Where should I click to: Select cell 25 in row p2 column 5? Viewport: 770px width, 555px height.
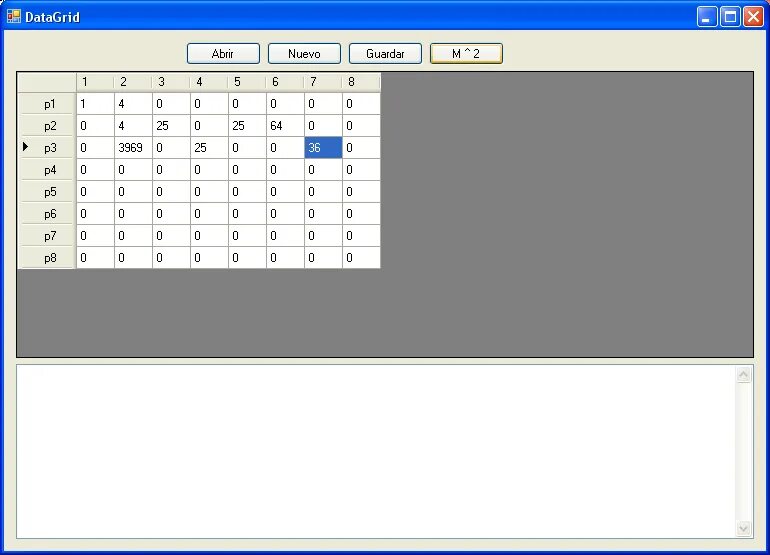point(247,126)
